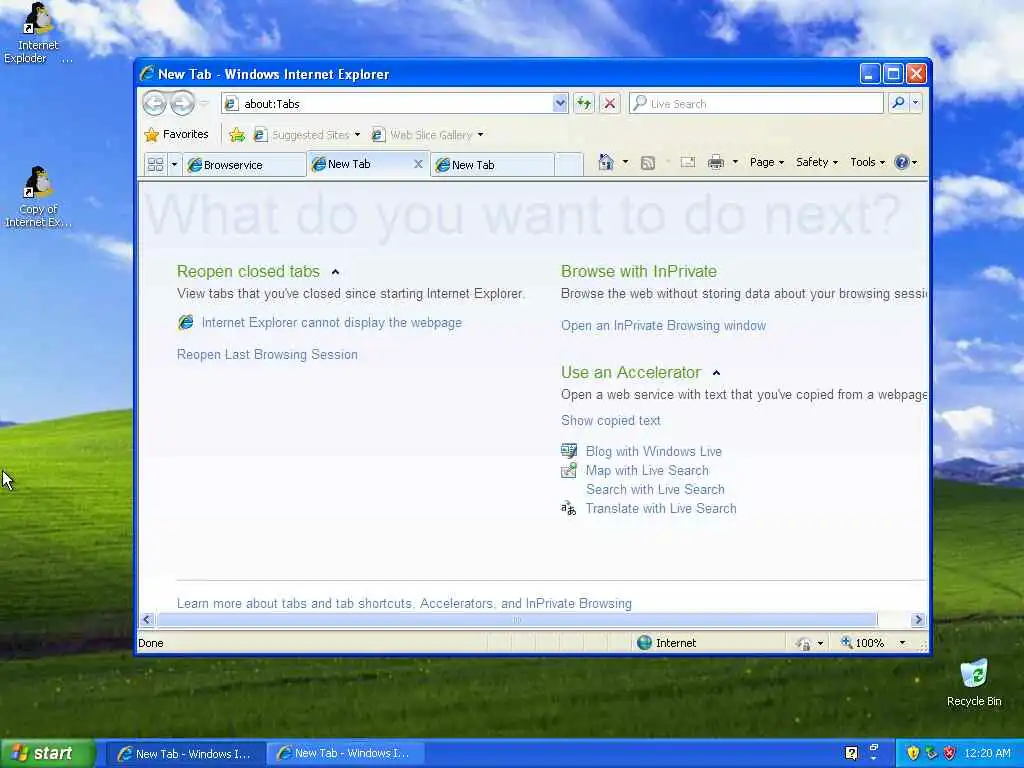Viewport: 1024px width, 768px height.
Task: Click the Internet security zone in the status bar
Action: 666,643
